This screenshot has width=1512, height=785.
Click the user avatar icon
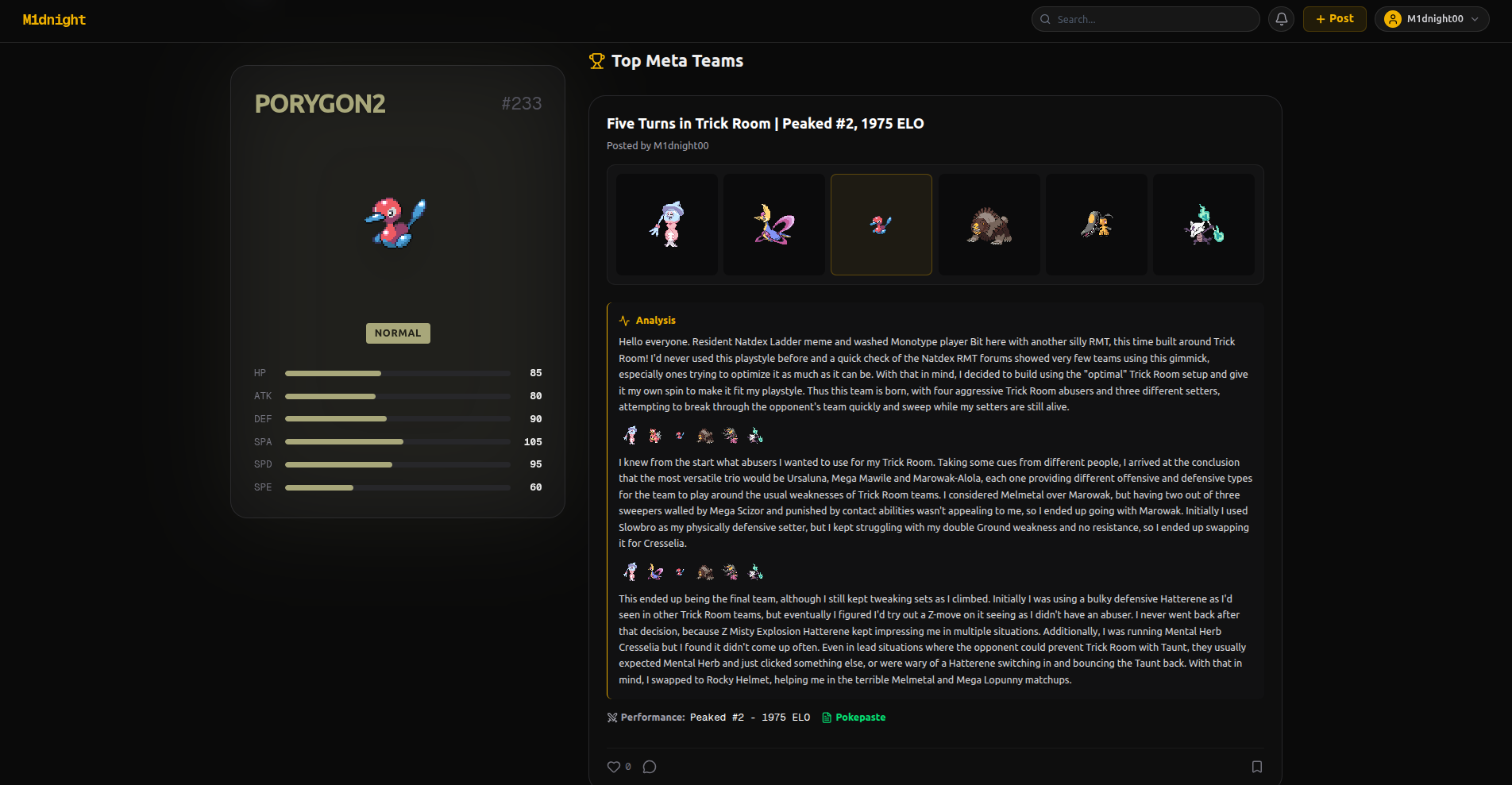click(1392, 19)
